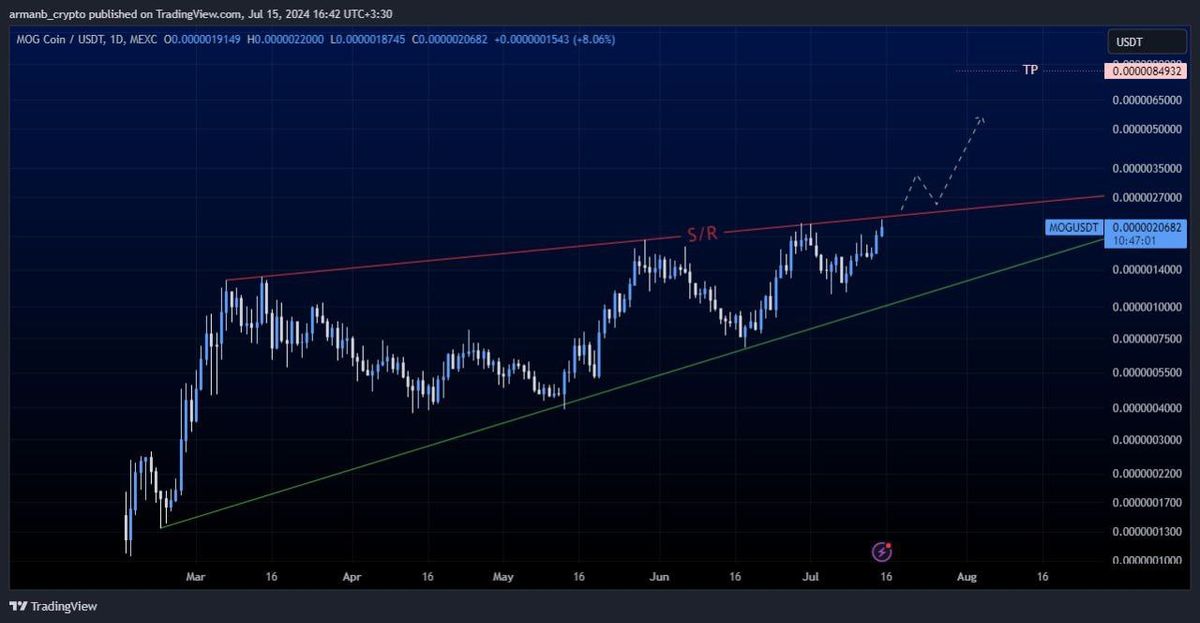Click the TP text label
The width and height of the screenshot is (1200, 623).
tap(1030, 70)
